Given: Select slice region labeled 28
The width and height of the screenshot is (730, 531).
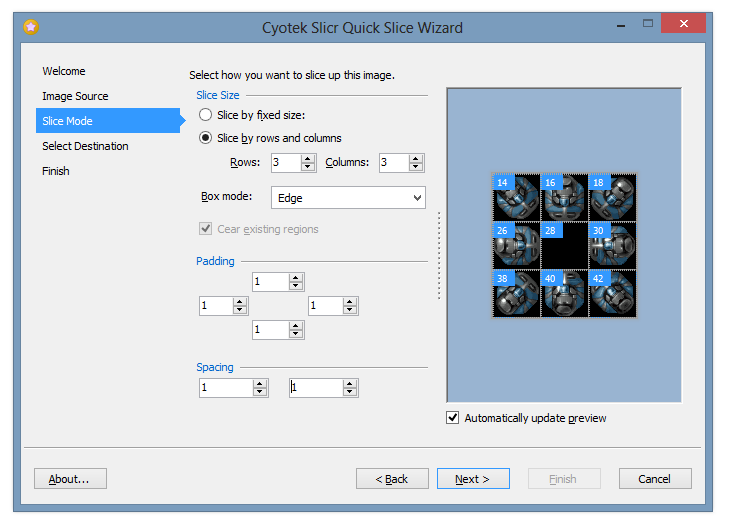Looking at the screenshot, I should 564,245.
